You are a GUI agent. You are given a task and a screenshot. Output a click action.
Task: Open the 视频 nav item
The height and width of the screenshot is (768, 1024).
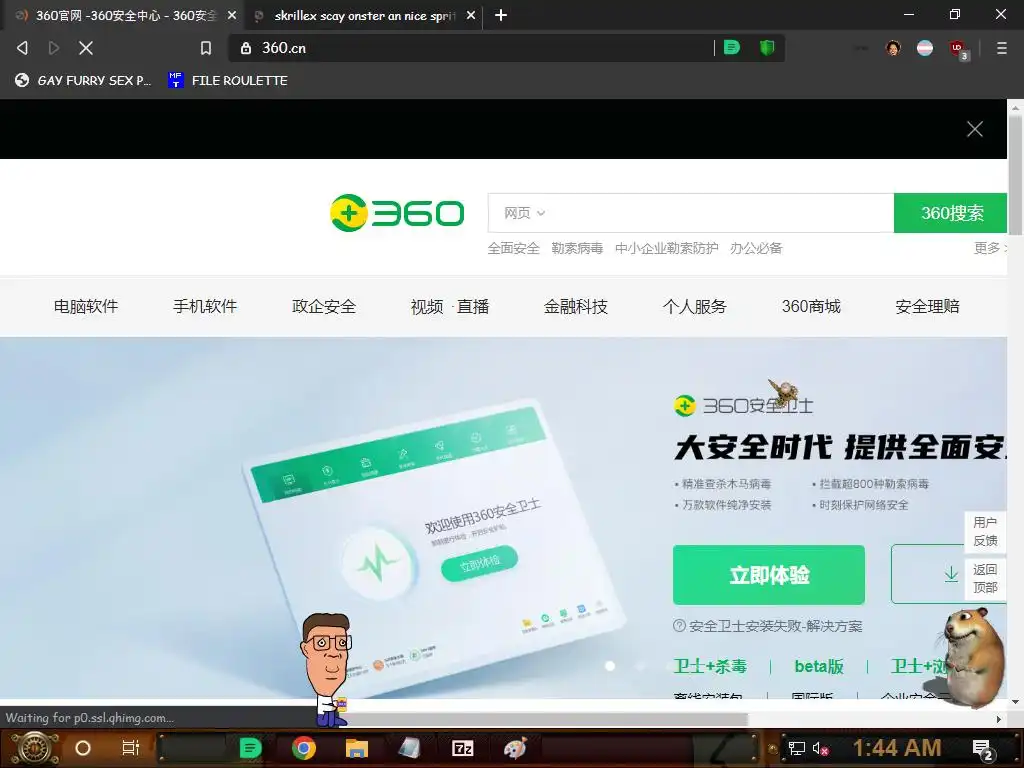click(x=427, y=306)
